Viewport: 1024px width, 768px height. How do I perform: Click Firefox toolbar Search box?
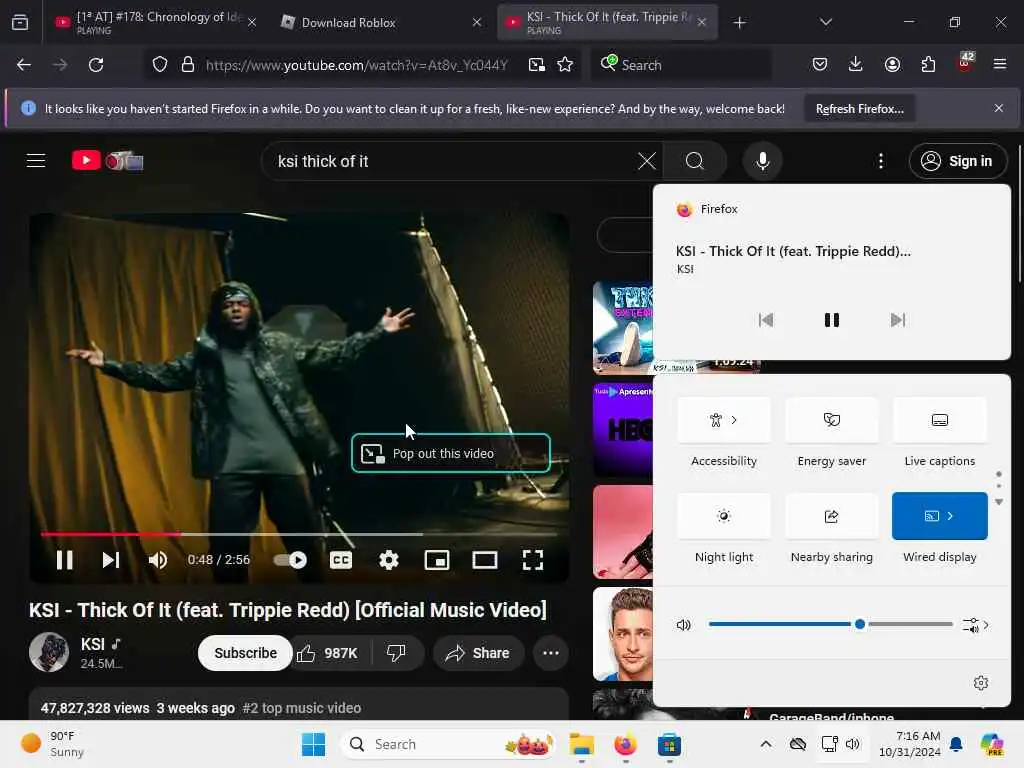680,65
